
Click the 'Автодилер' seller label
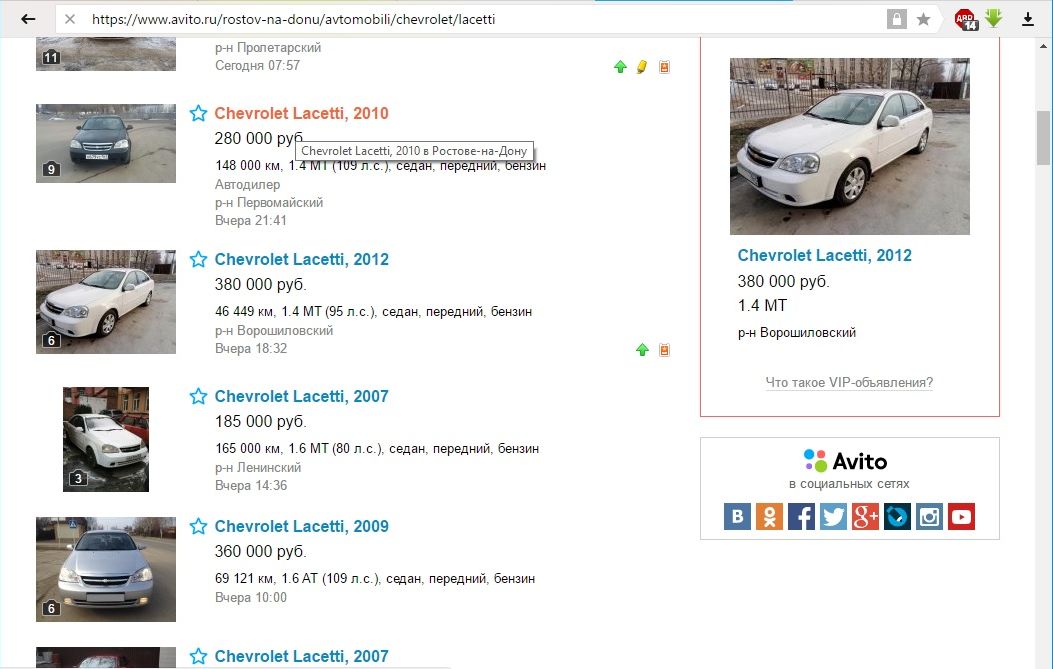[248, 184]
